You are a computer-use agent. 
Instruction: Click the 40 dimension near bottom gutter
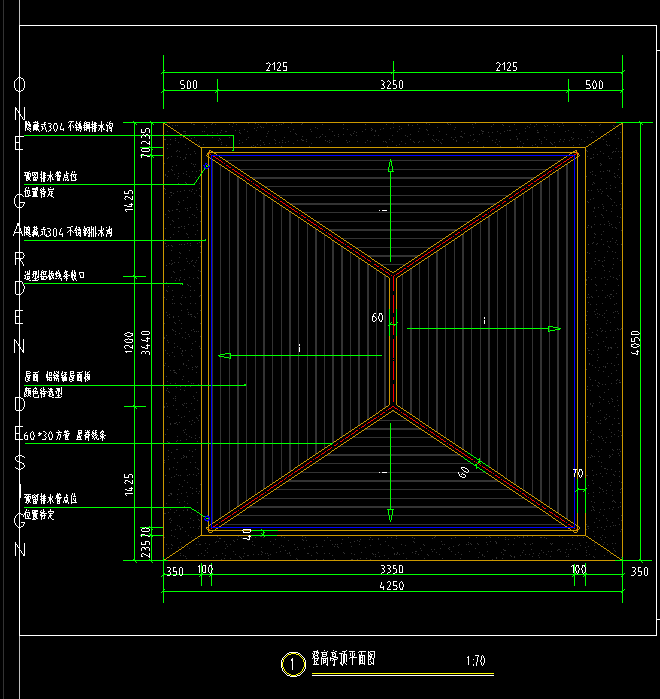[x=247, y=534]
